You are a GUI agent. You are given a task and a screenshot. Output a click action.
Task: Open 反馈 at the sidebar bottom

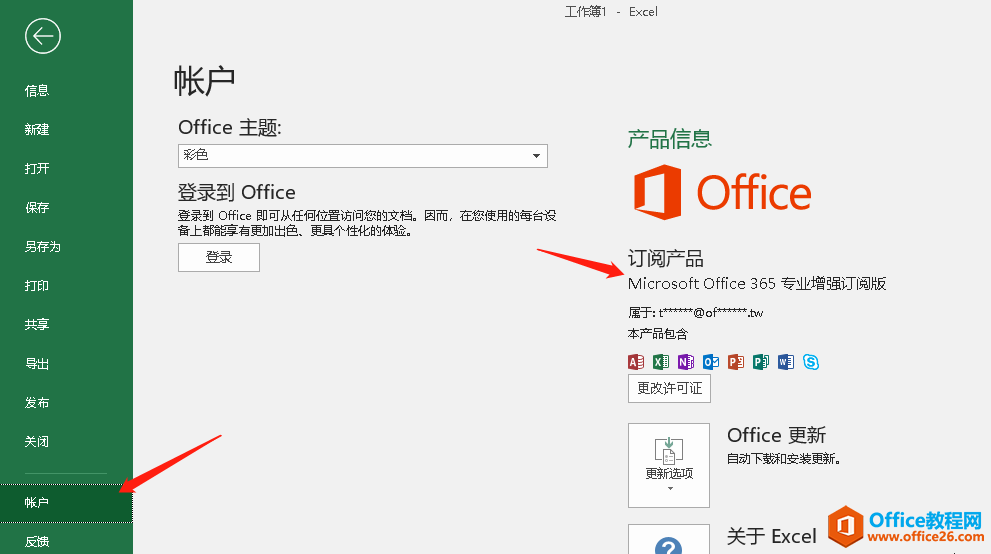pyautogui.click(x=37, y=541)
